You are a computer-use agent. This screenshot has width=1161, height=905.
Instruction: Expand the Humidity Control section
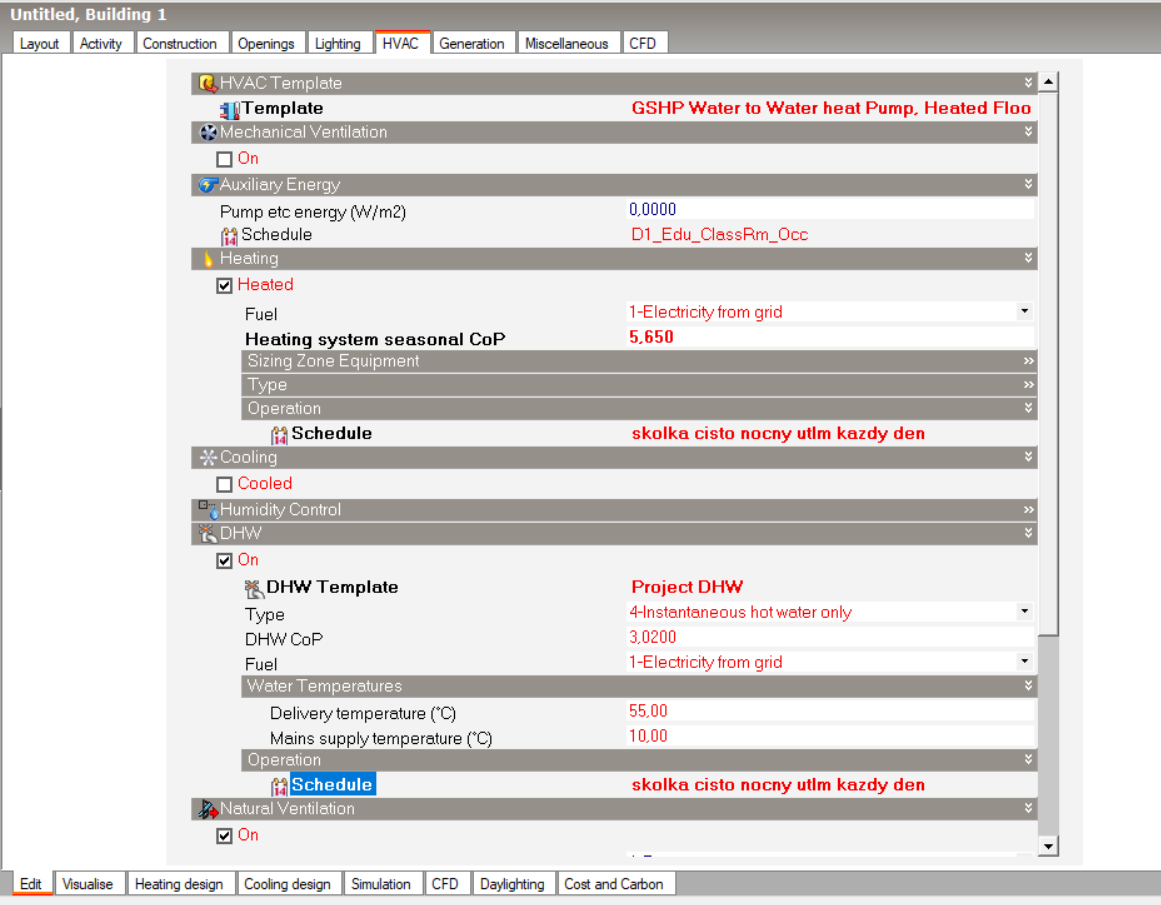coord(1028,510)
